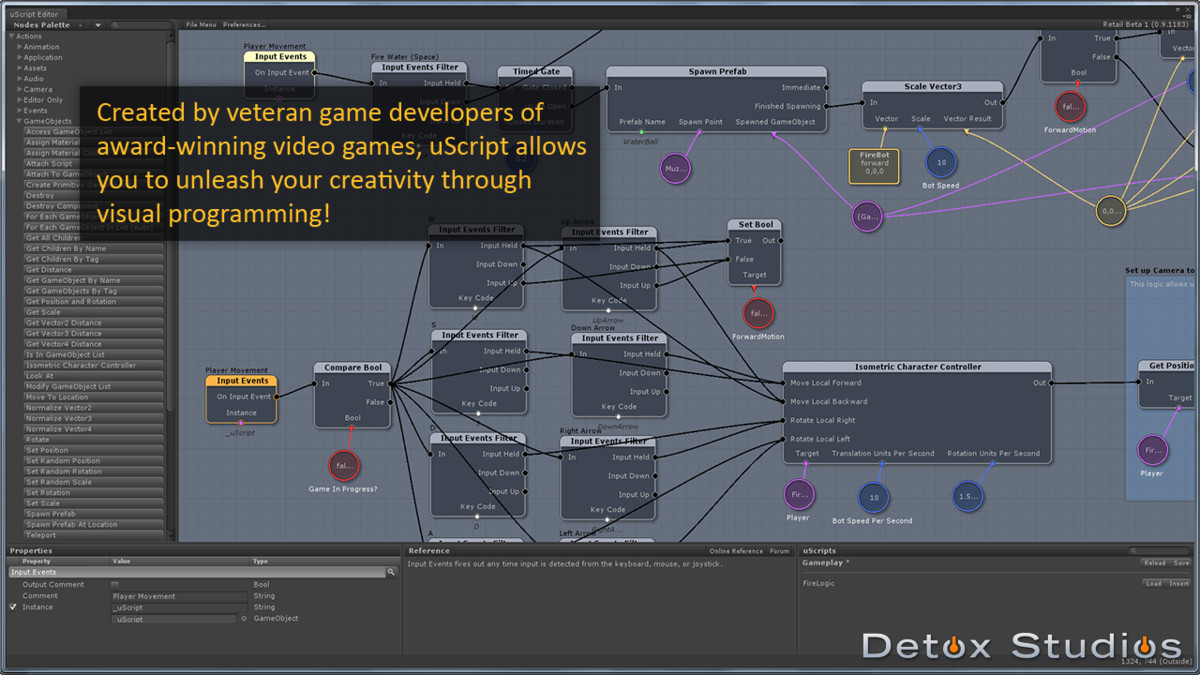Click the Instance string value field _uScript
The image size is (1200, 675).
[x=179, y=607]
